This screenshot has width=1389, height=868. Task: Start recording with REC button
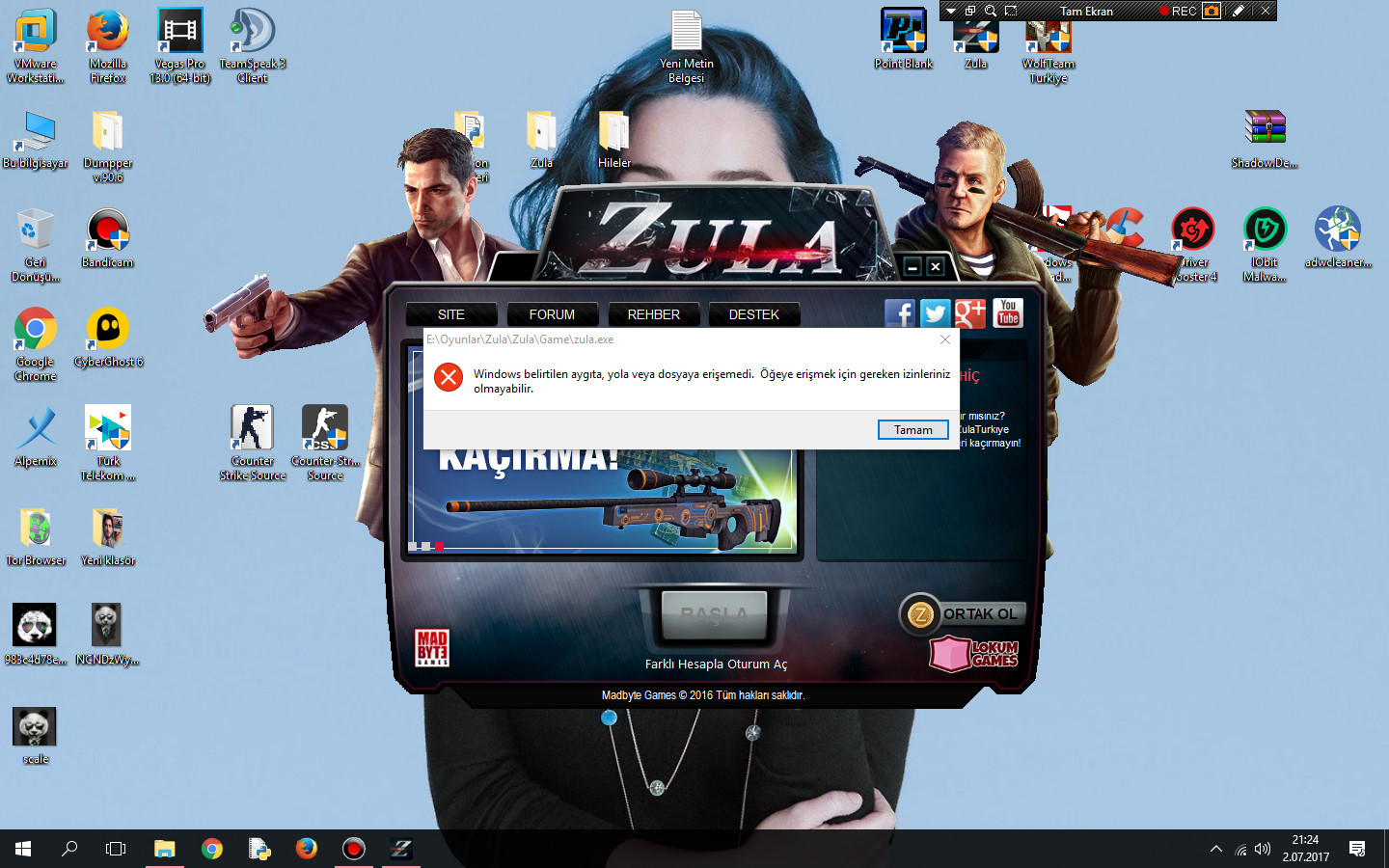[x=1178, y=12]
